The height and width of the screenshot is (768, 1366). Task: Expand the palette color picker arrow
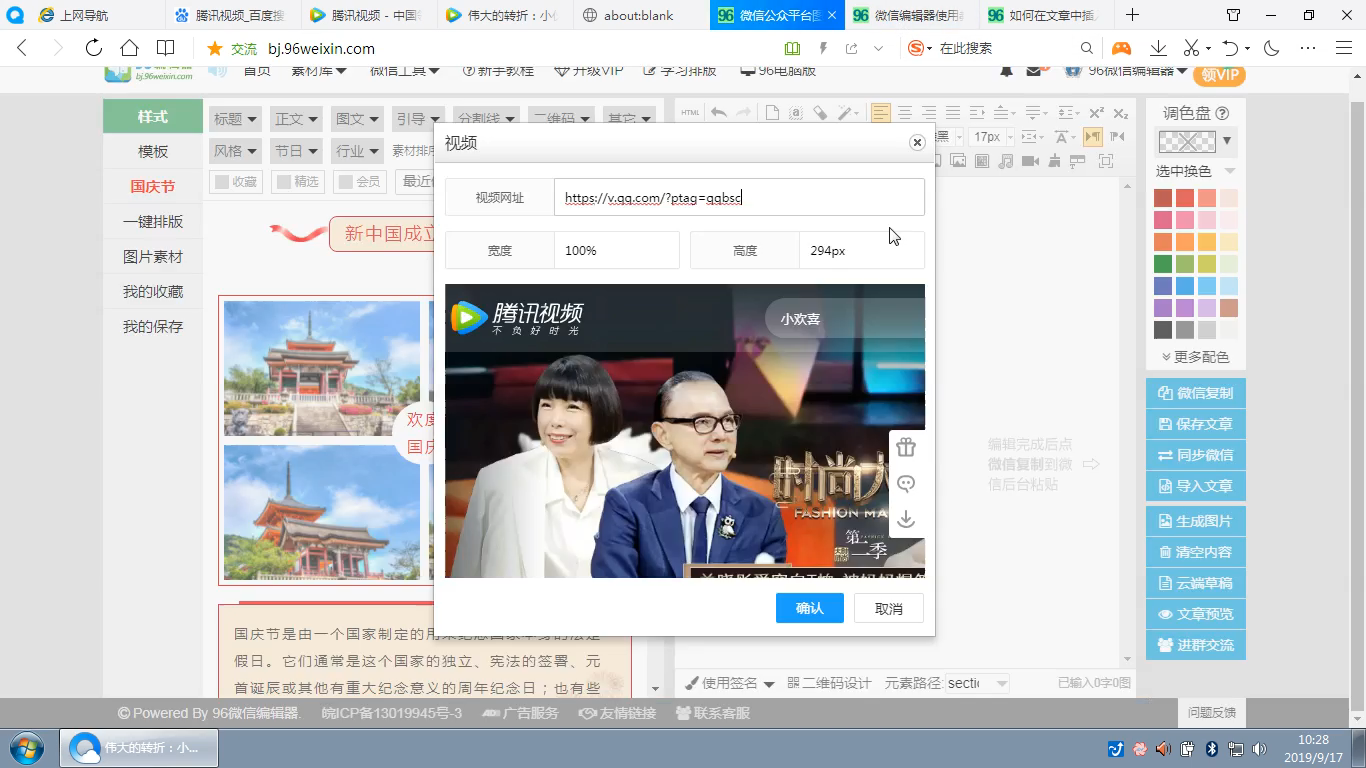click(1227, 141)
